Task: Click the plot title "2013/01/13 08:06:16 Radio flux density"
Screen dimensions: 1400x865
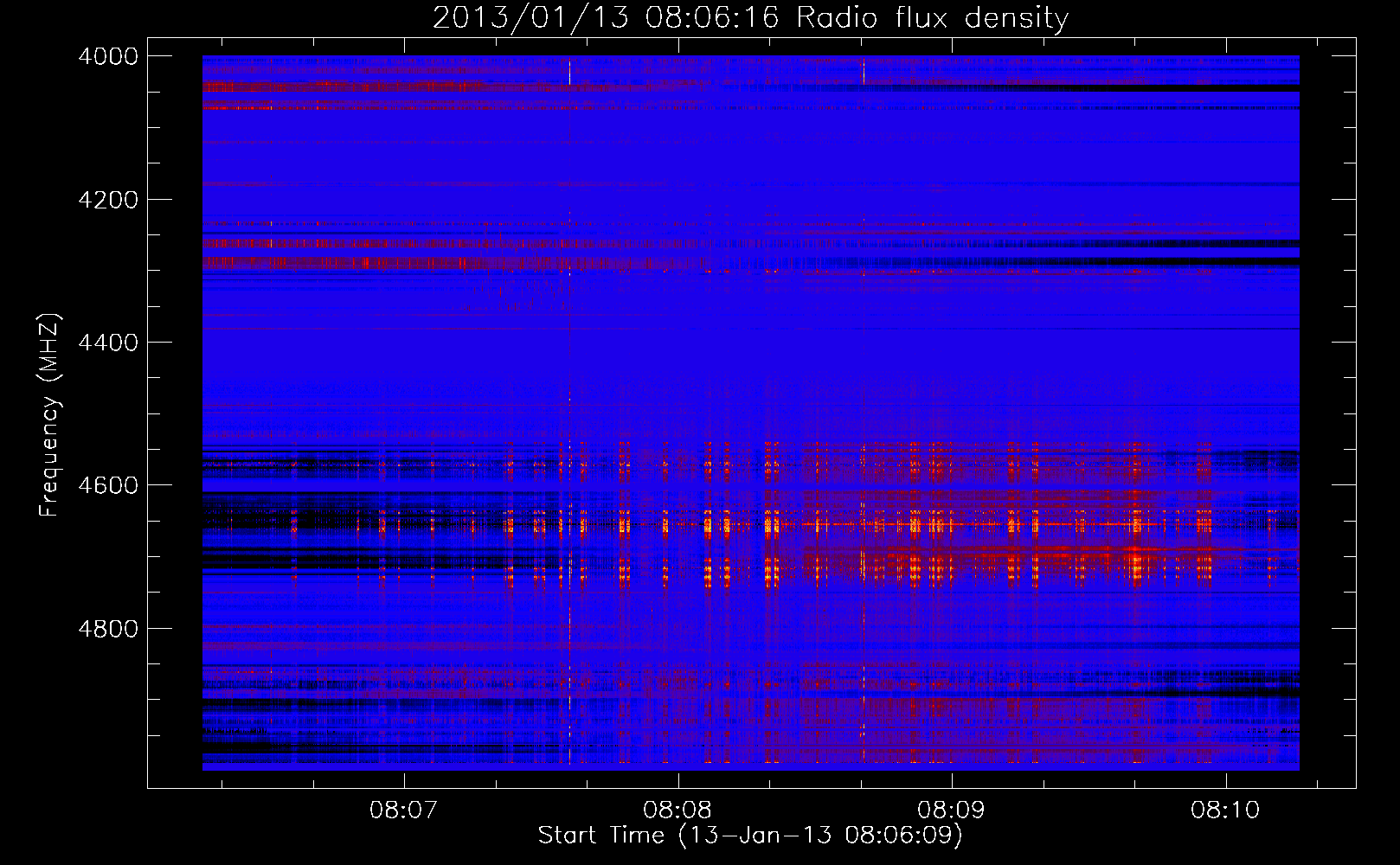Action: click(750, 17)
